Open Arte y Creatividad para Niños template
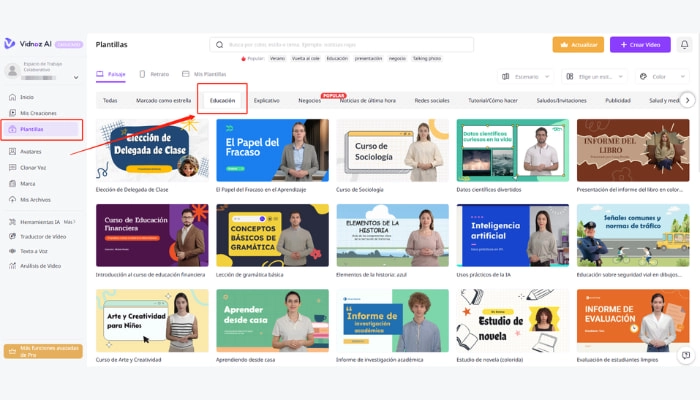This screenshot has height=400, width=700. 152,321
